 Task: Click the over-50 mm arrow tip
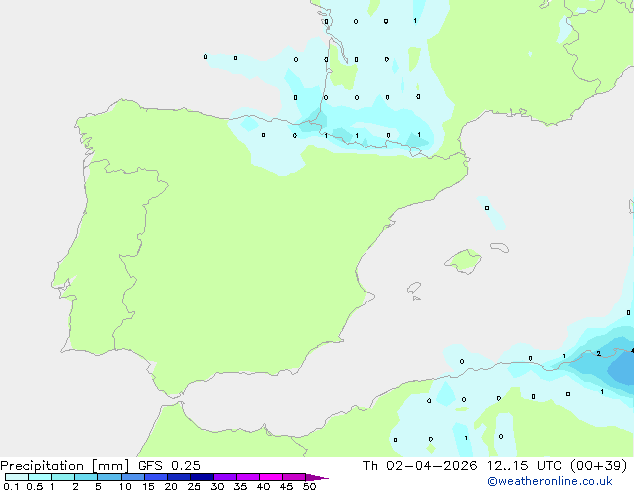coord(317,477)
